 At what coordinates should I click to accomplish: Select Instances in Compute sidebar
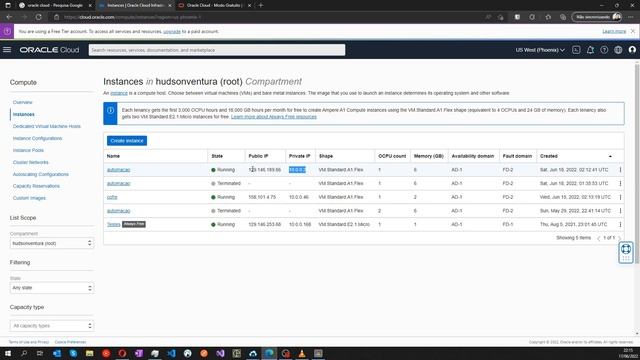pyautogui.click(x=24, y=114)
